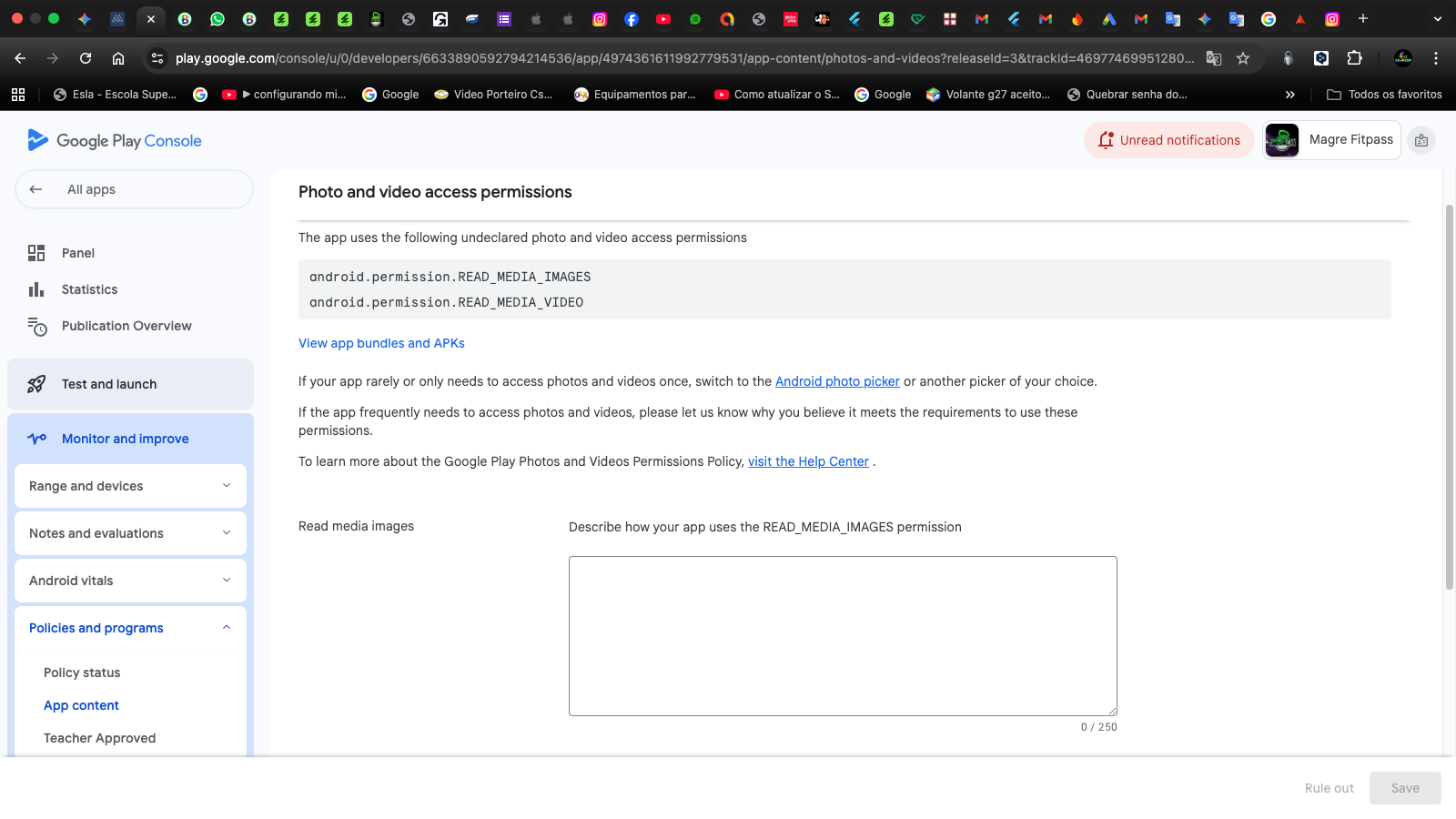Open Policy status in the sidebar
Image resolution: width=1456 pixels, height=819 pixels.
82,672
